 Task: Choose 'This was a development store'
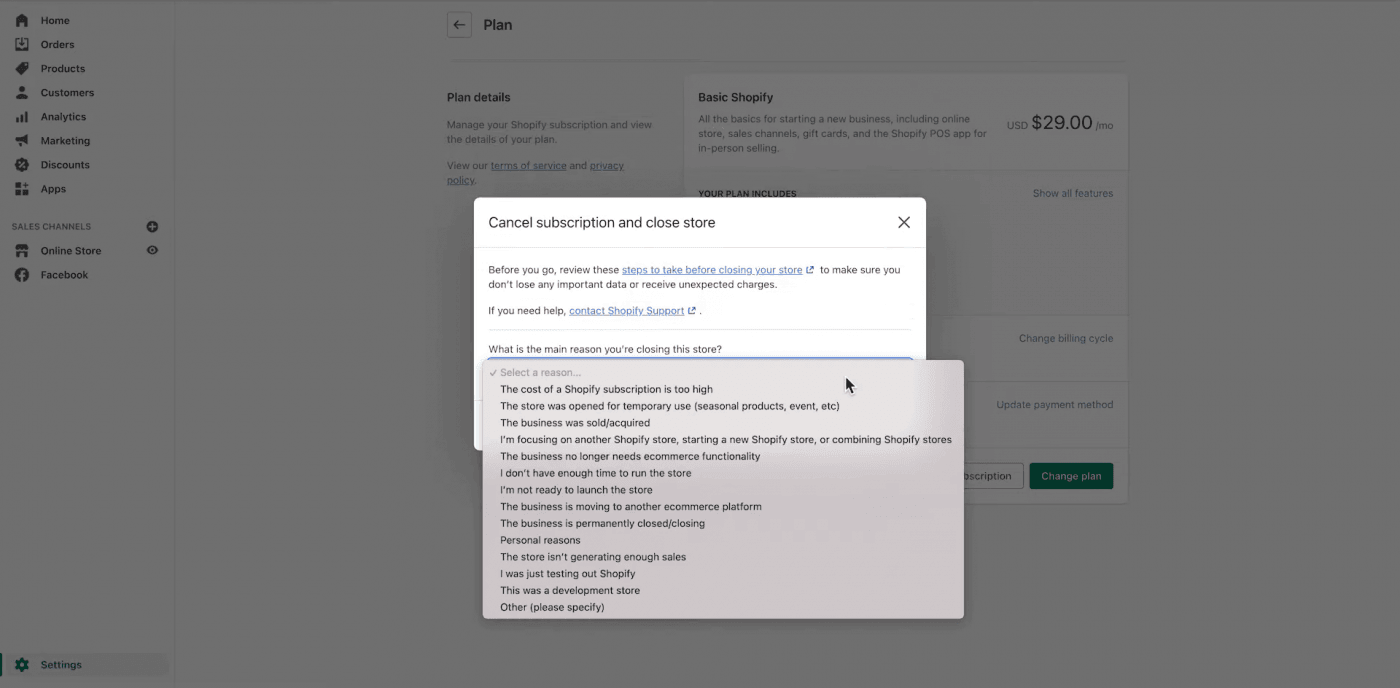click(723, 590)
